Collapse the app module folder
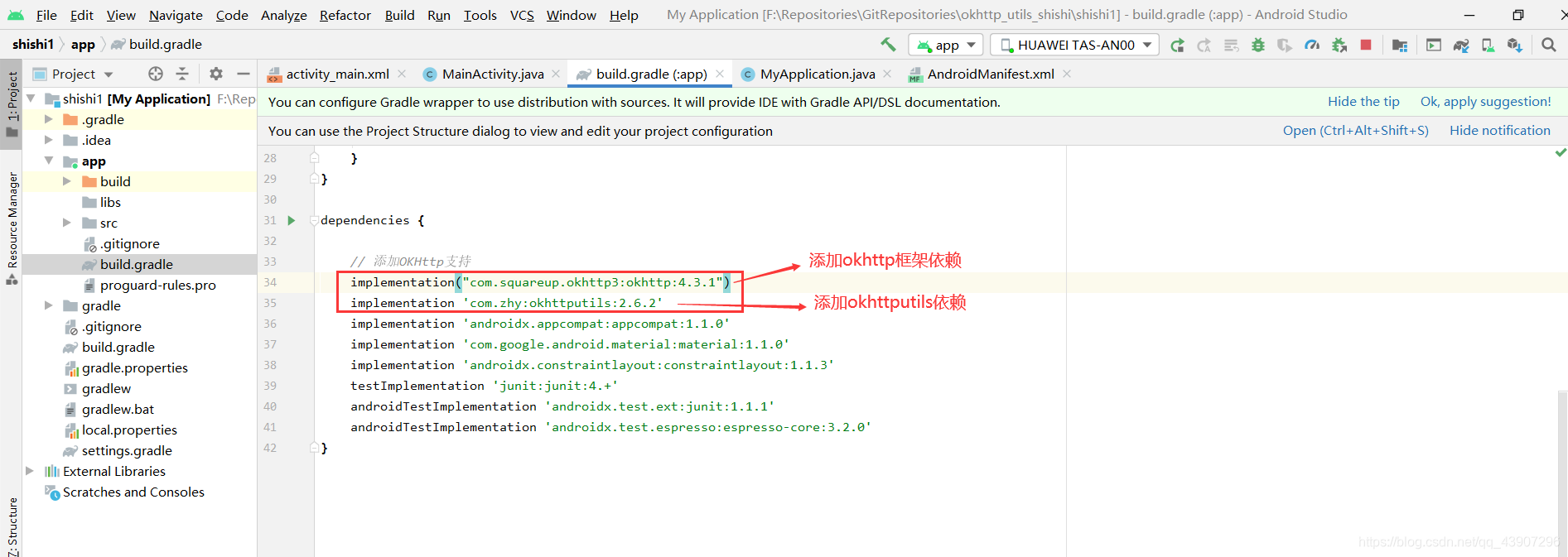The height and width of the screenshot is (557, 1568). point(49,161)
